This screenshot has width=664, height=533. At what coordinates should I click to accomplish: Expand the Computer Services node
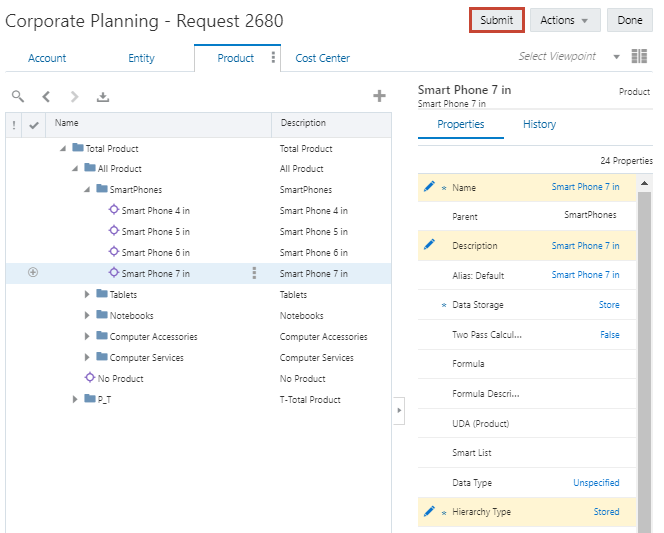87,357
